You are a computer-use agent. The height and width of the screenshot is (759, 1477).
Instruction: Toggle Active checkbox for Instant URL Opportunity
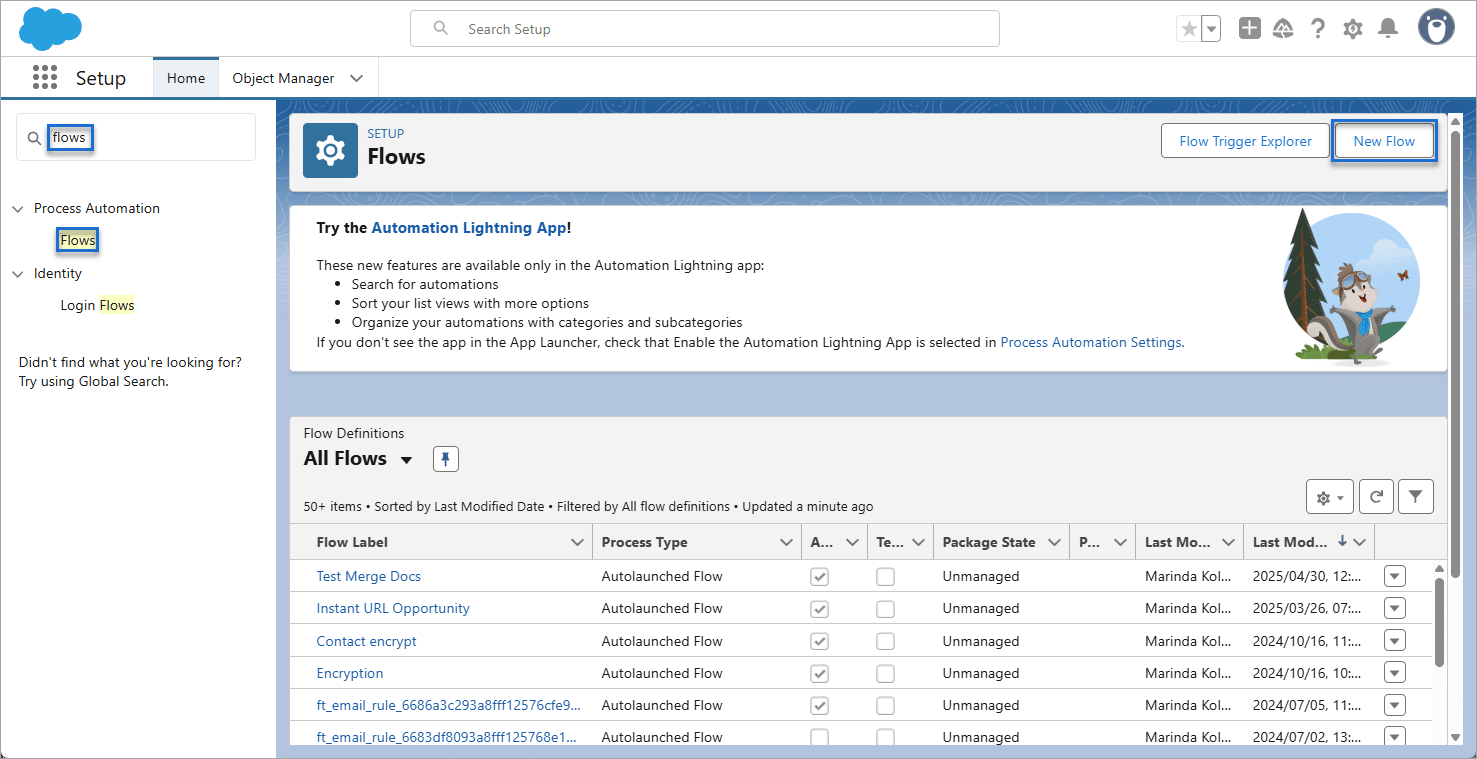[819, 609]
